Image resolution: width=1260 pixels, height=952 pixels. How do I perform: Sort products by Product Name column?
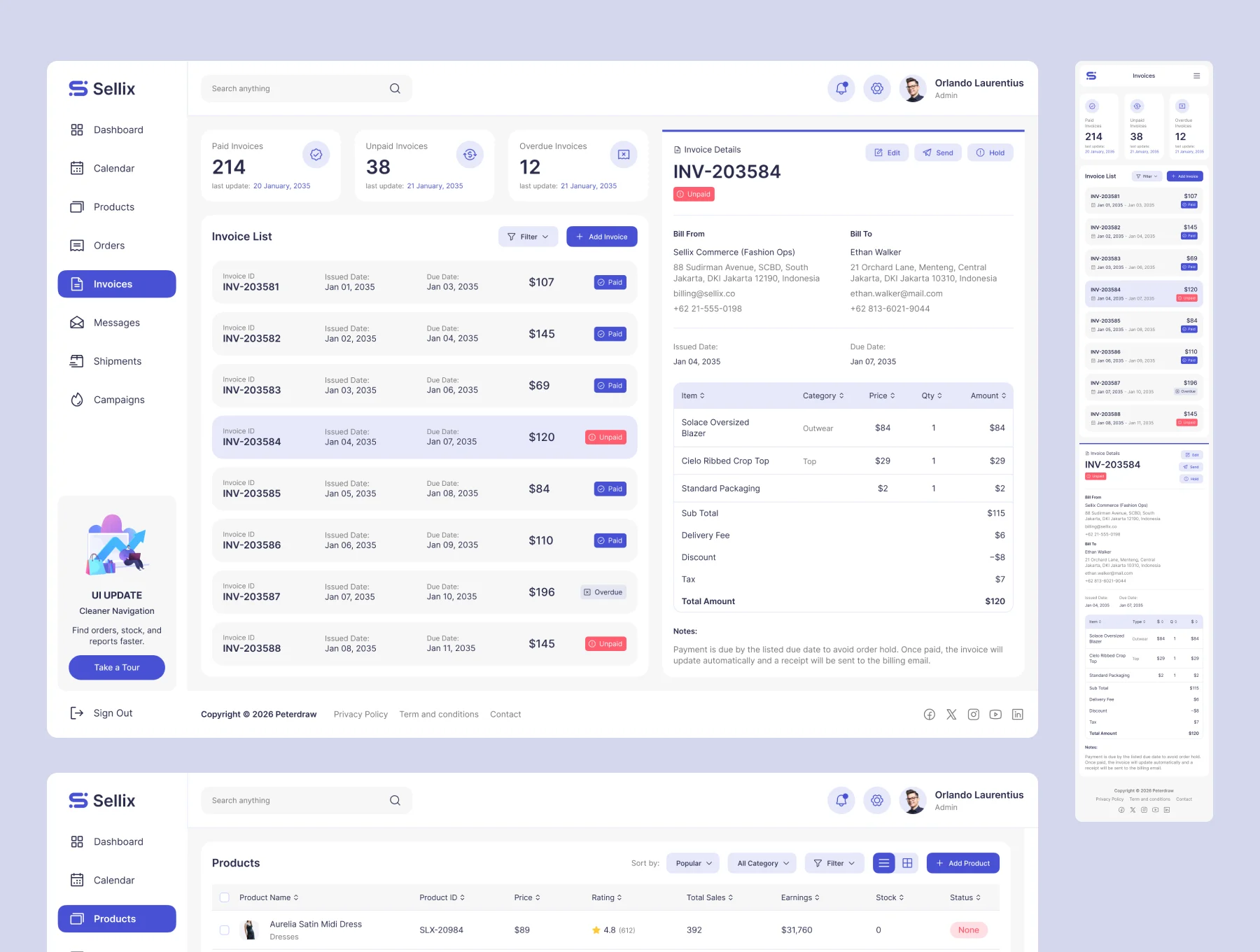coord(269,897)
